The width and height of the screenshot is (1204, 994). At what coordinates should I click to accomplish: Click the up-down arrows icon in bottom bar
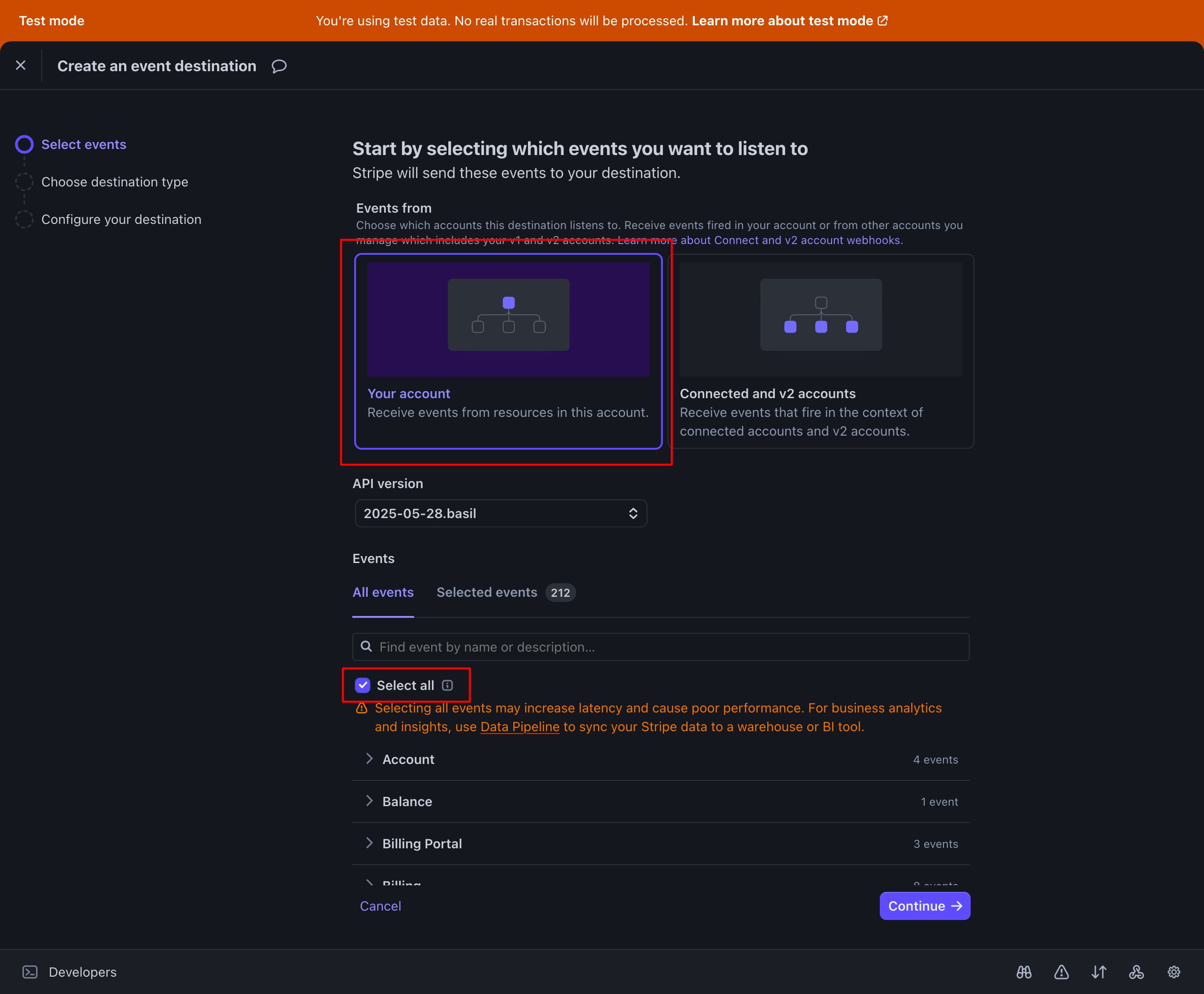coord(1099,972)
